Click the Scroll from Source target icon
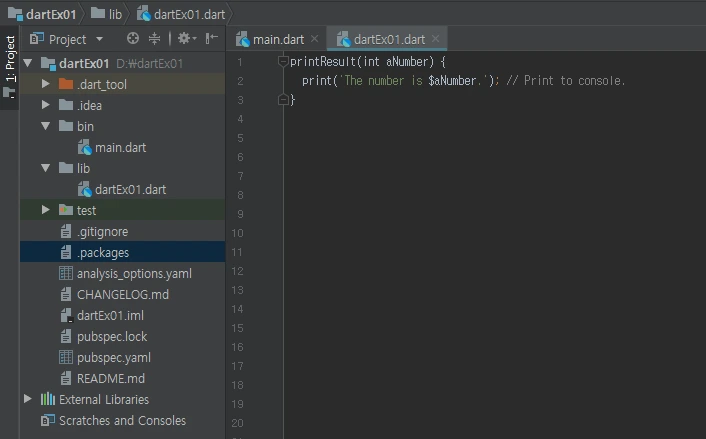 click(x=133, y=39)
